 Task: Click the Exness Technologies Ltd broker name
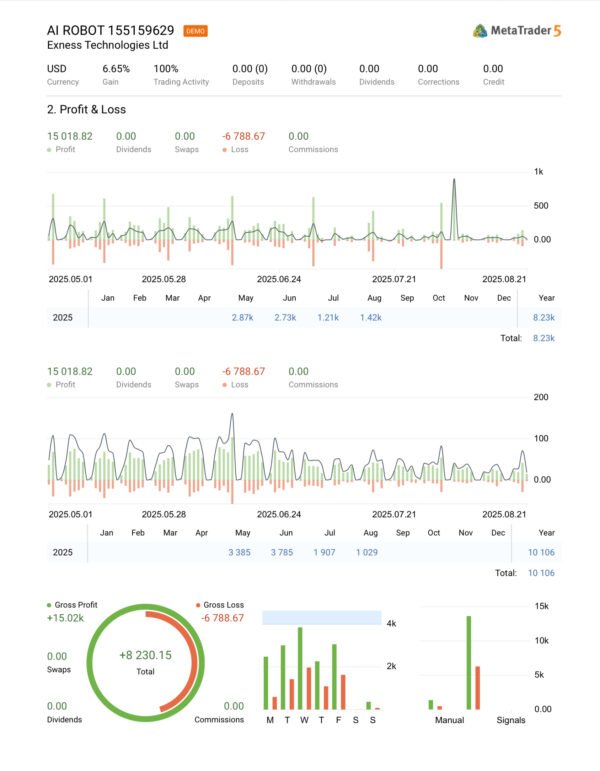click(108, 46)
